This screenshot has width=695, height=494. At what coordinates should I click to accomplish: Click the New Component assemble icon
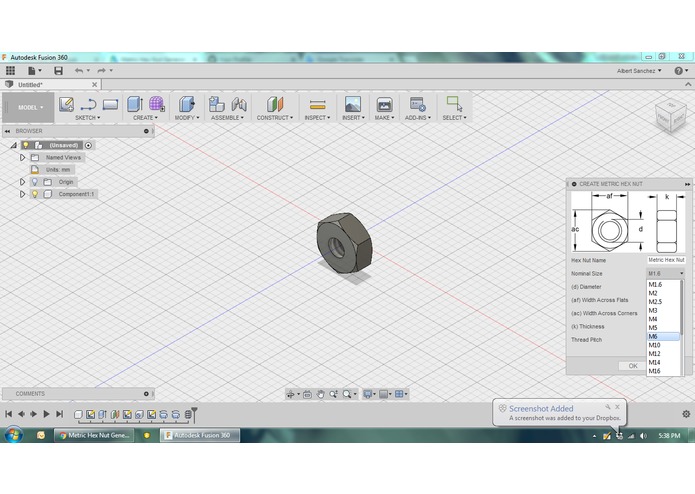(x=216, y=105)
